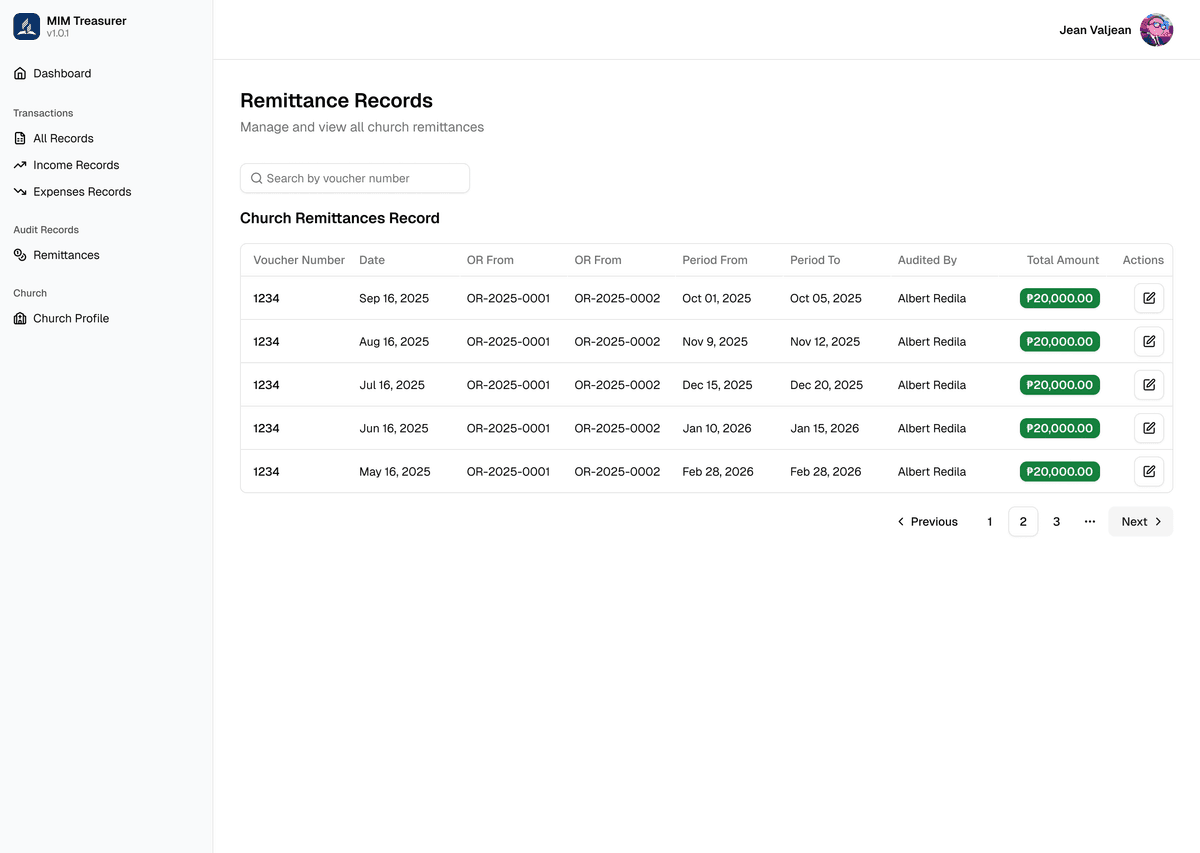Image resolution: width=1200 pixels, height=853 pixels.
Task: Click the right chevron on the Next button
Action: coord(1157,521)
